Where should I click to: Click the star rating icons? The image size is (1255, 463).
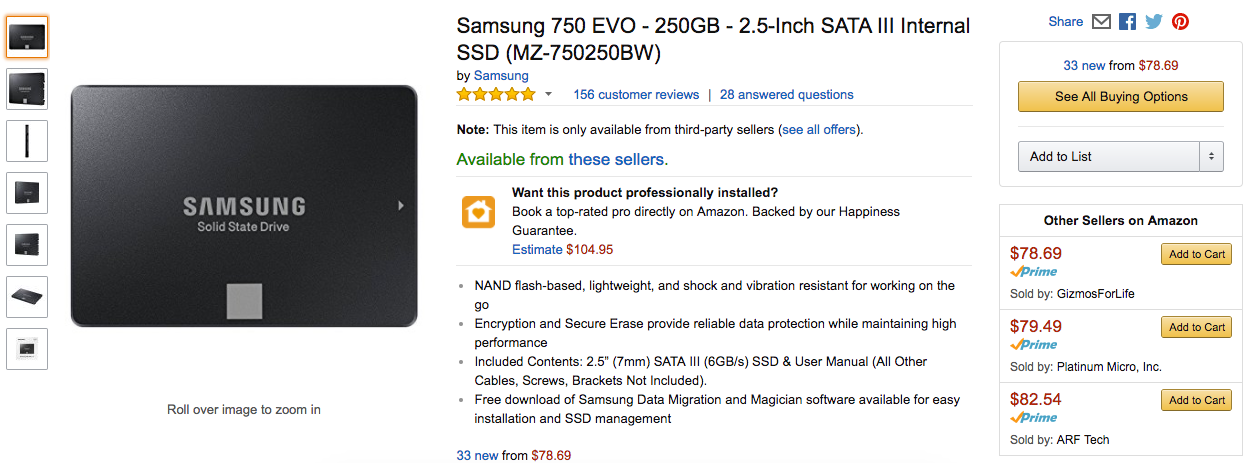pos(496,95)
